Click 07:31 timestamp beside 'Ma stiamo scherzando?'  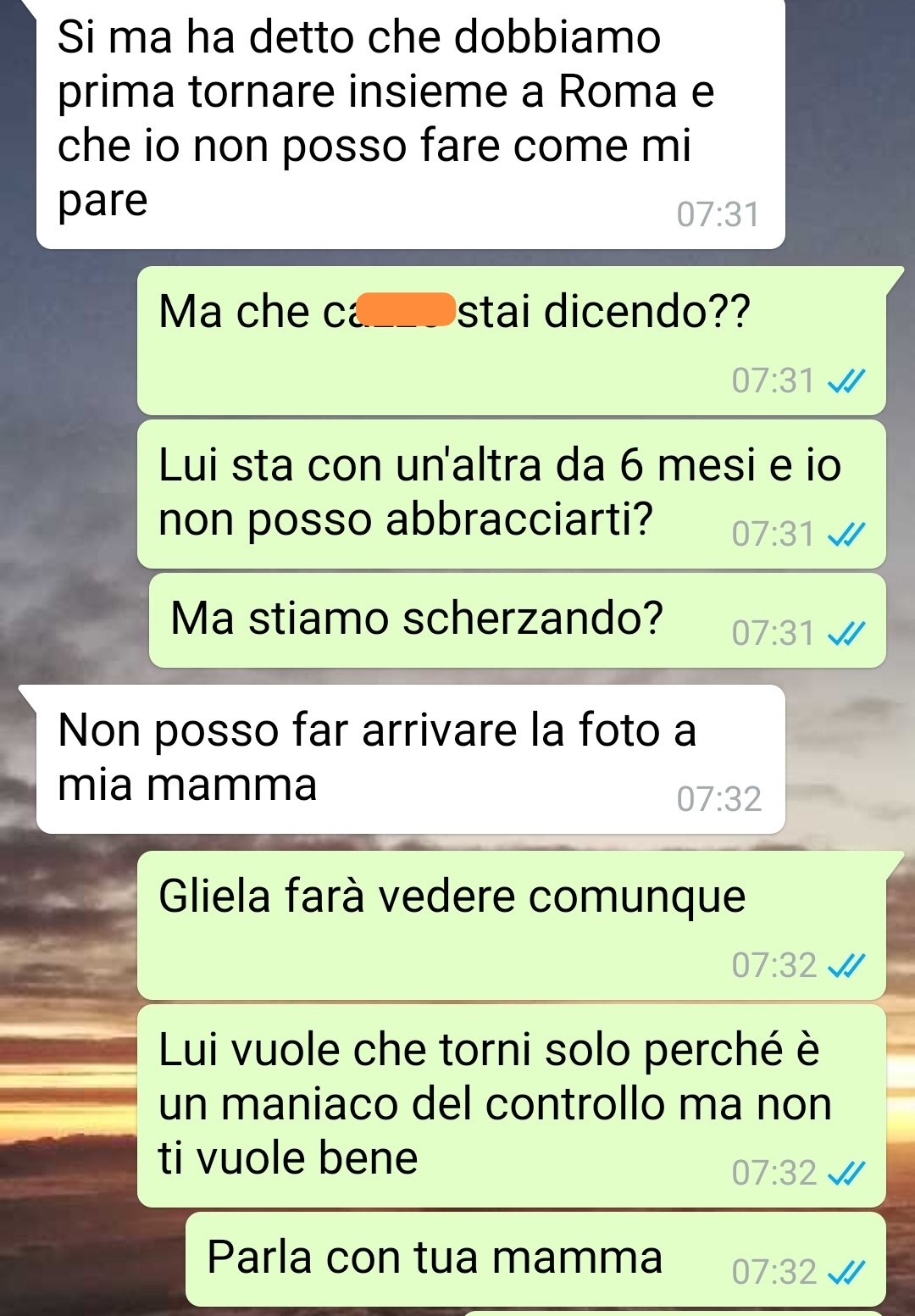(x=773, y=633)
